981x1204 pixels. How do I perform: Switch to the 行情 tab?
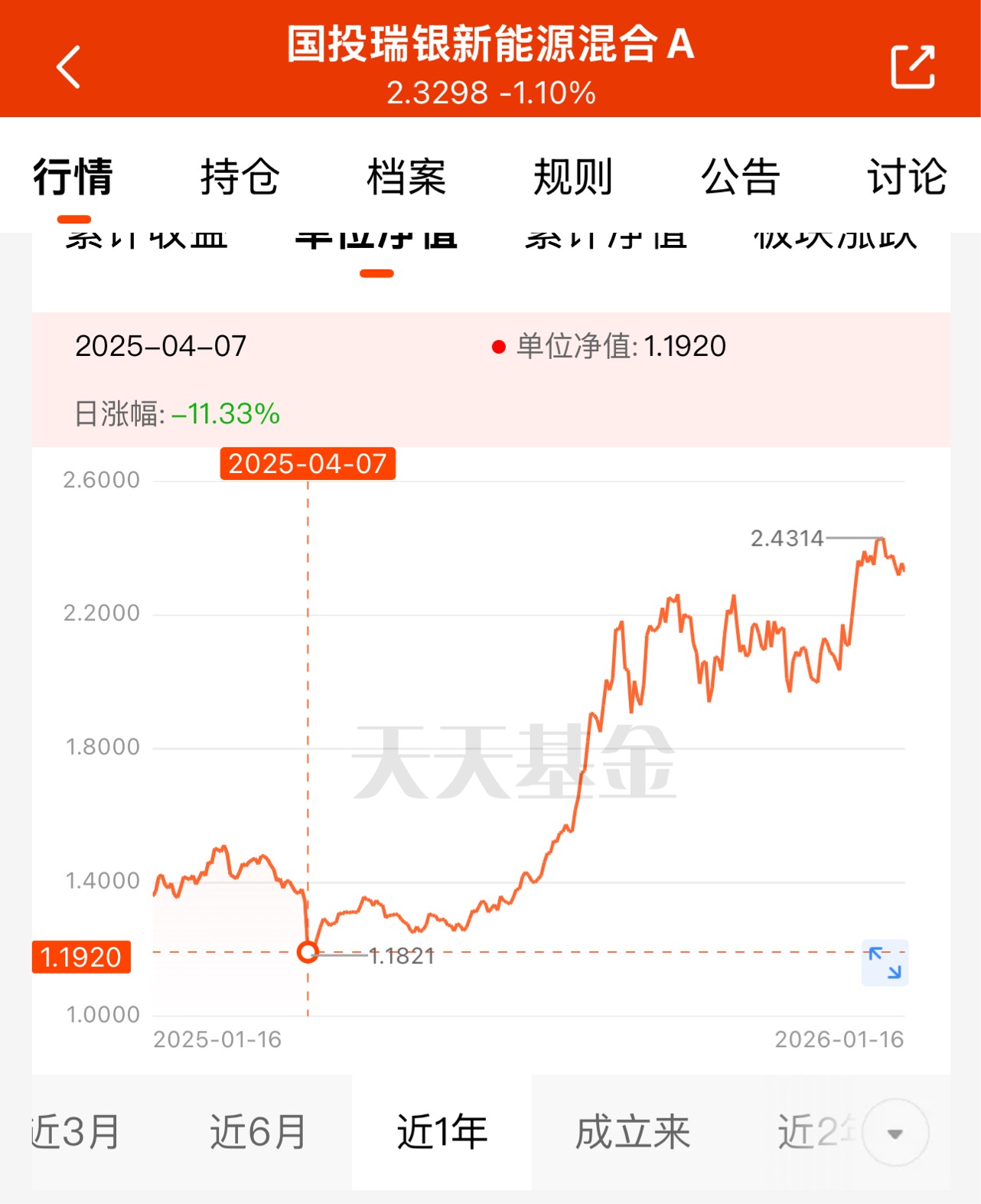tap(73, 177)
